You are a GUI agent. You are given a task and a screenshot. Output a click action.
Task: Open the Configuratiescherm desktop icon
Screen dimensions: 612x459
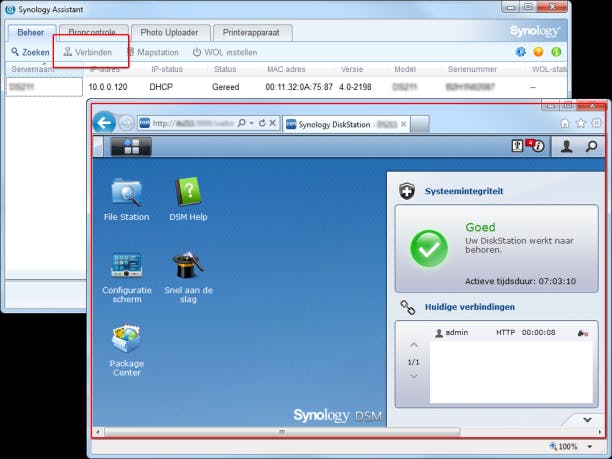point(126,278)
